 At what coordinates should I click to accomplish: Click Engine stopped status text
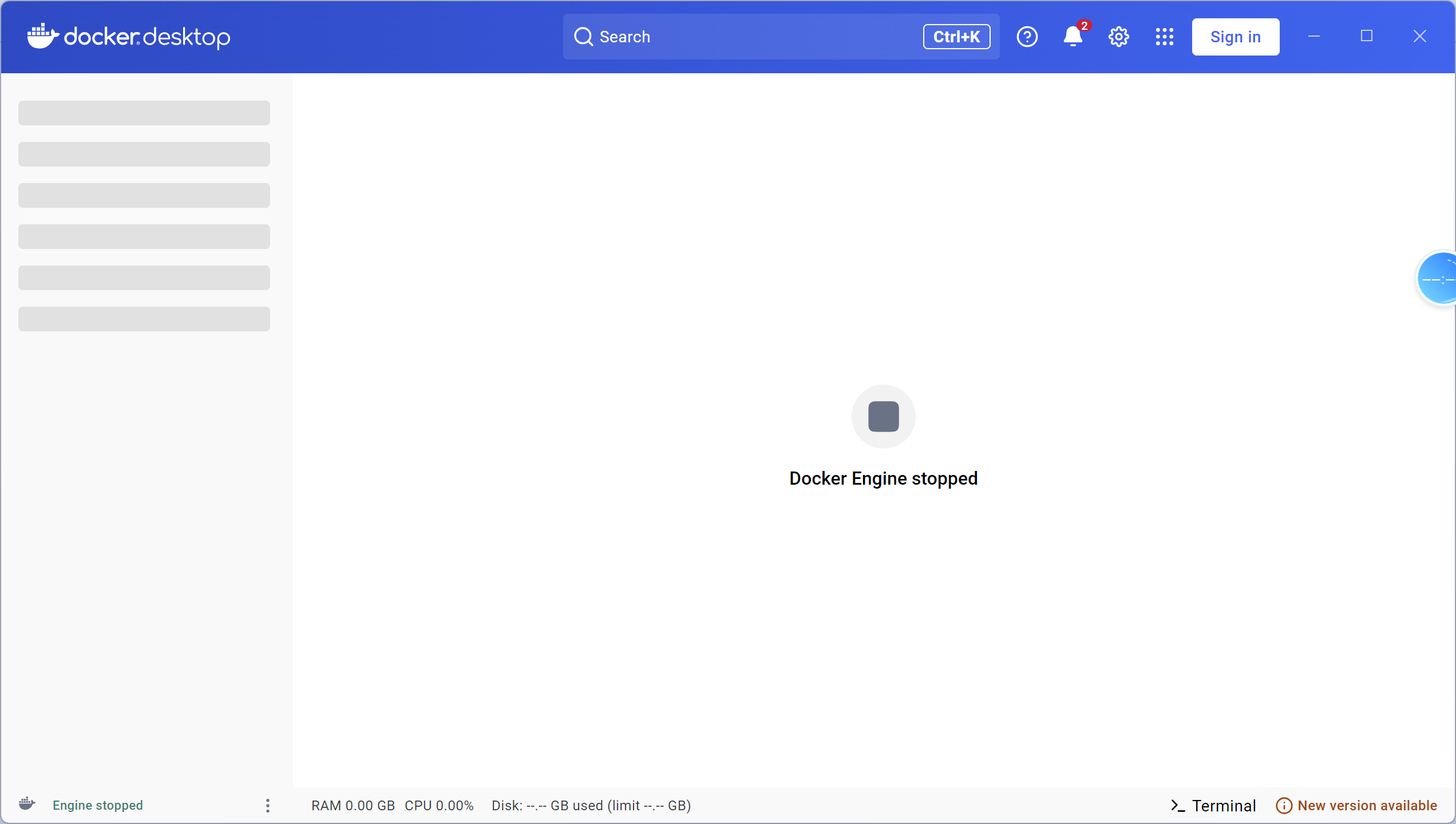point(98,805)
